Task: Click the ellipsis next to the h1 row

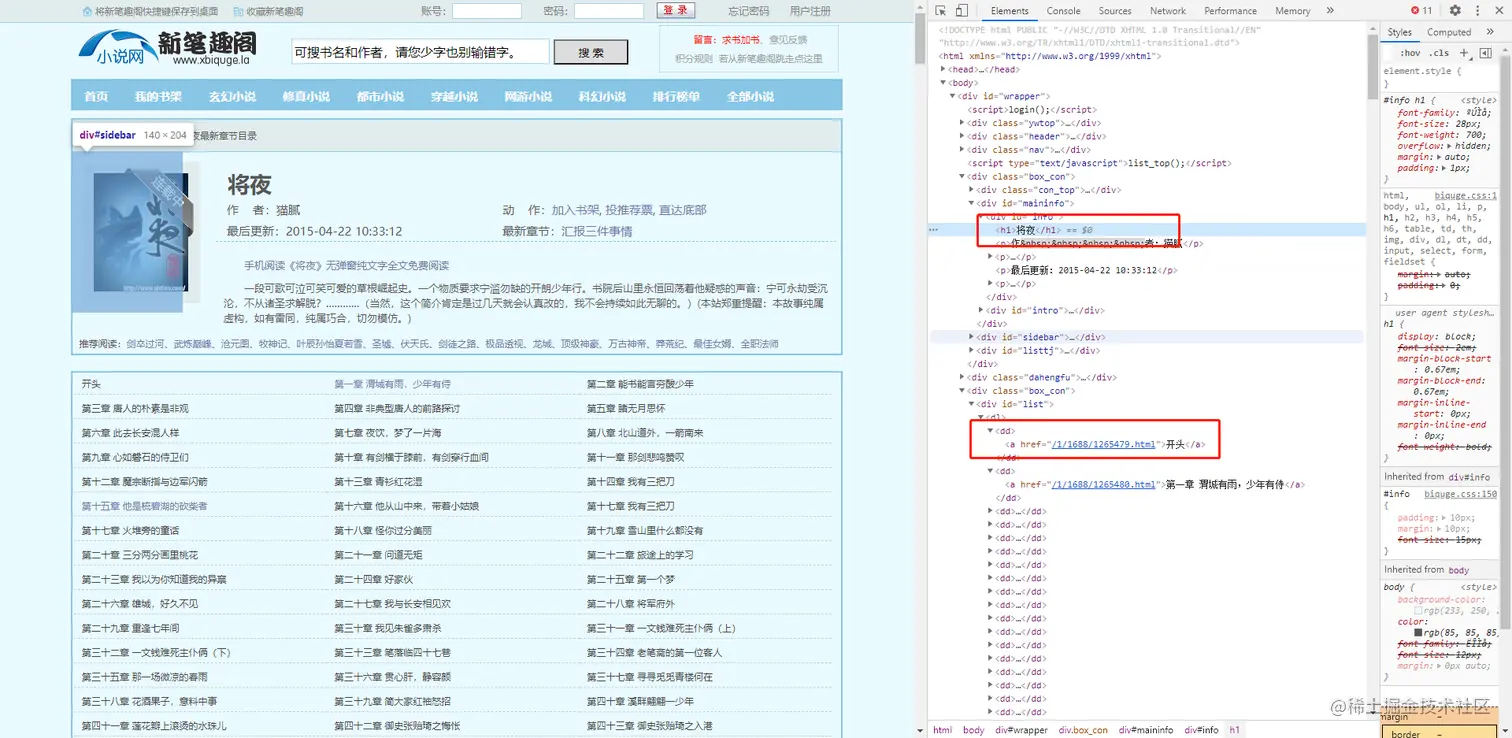Action: (933, 230)
